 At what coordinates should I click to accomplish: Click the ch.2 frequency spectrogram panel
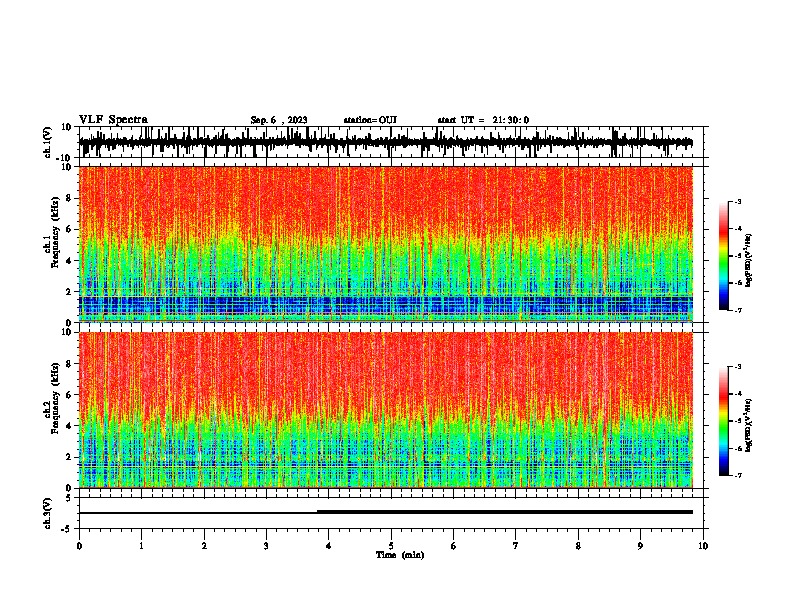(x=386, y=410)
